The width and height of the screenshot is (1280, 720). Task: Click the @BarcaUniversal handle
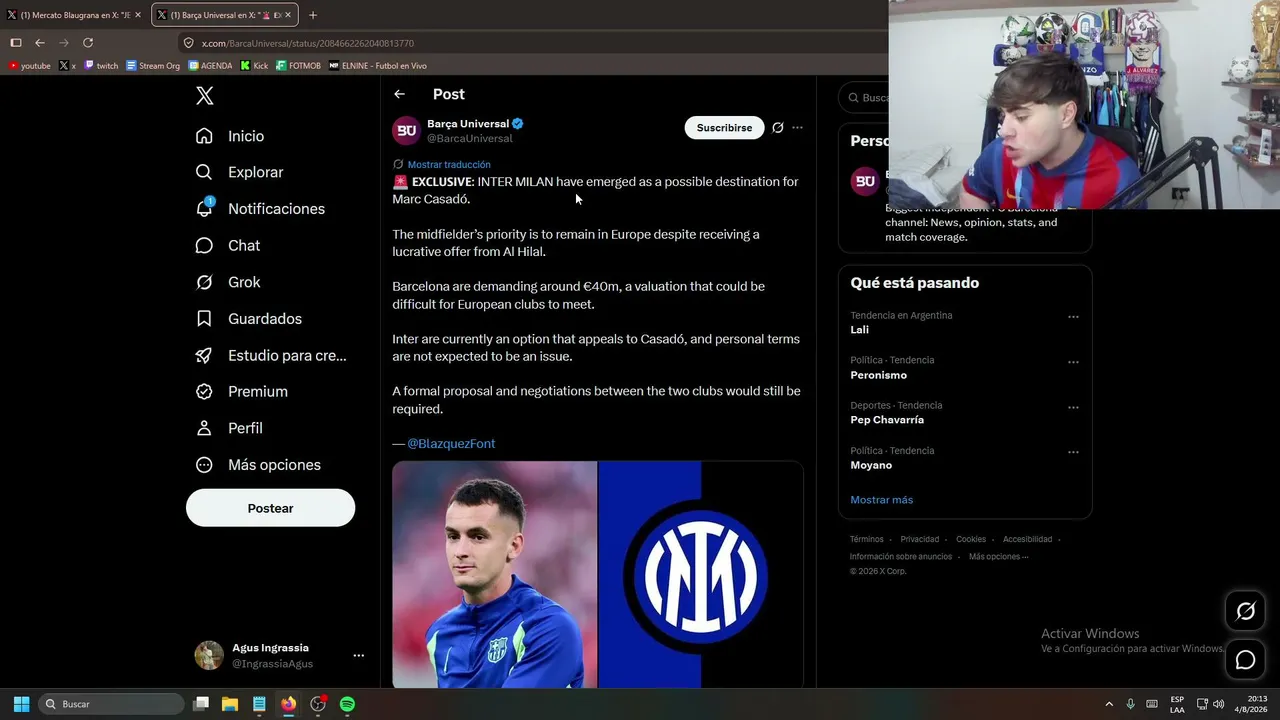click(469, 139)
